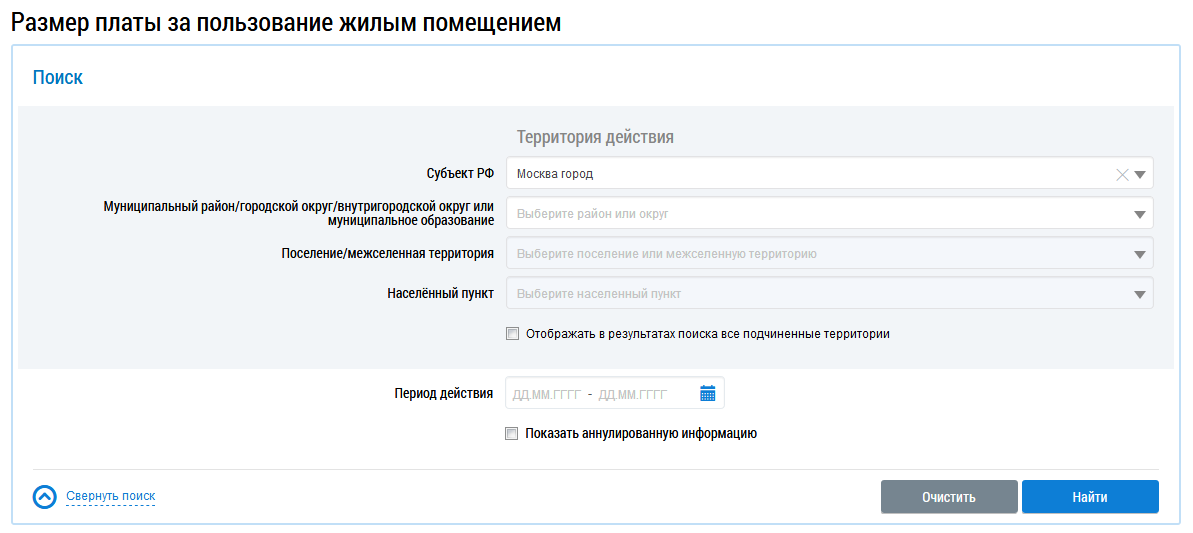This screenshot has height=533, width=1193.
Task: Click the Выберите поселение или межселенную территорию field
Action: [x=800, y=254]
